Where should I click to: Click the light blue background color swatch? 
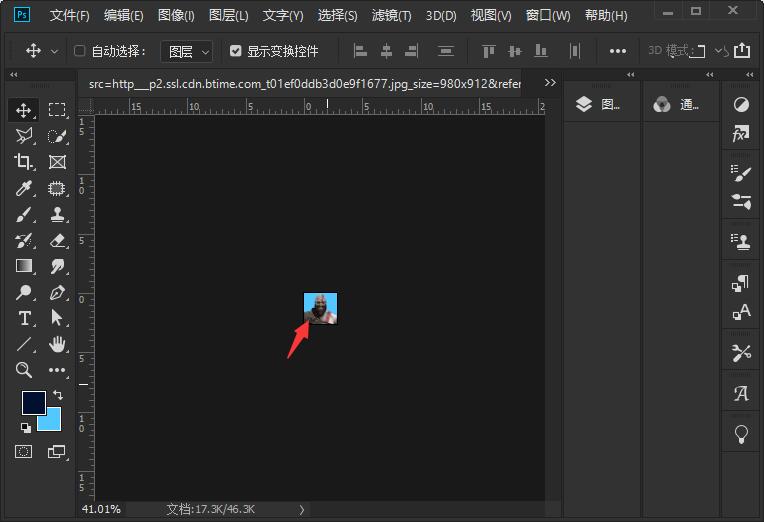[x=54, y=423]
